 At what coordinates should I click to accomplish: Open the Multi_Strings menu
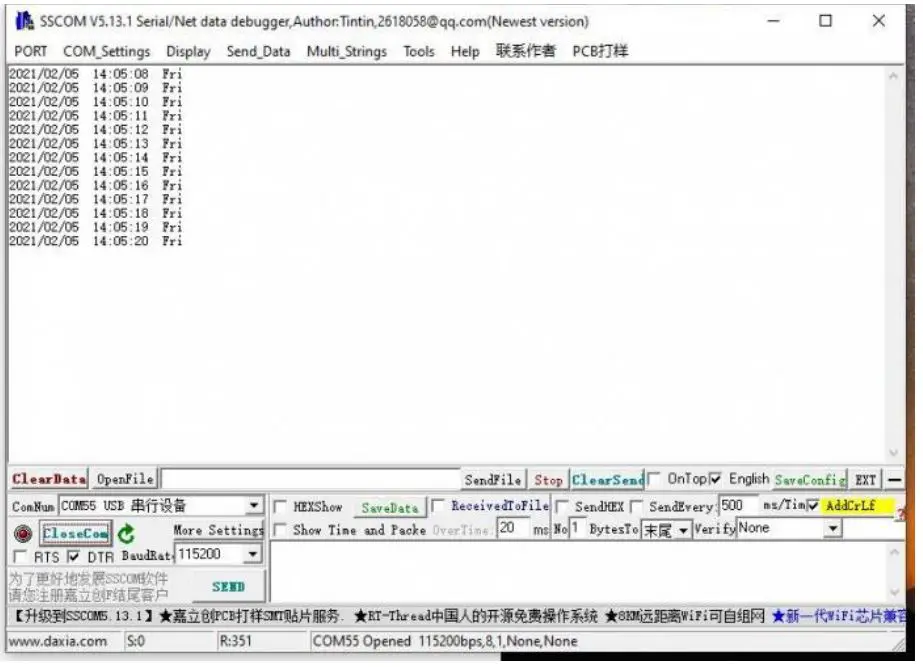(346, 51)
